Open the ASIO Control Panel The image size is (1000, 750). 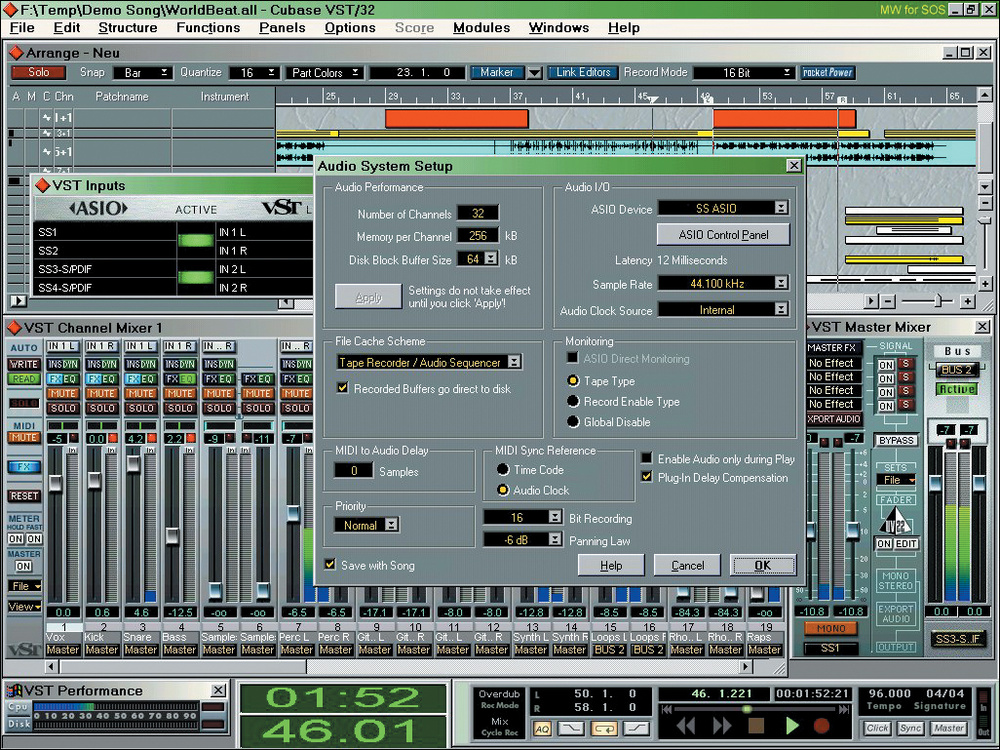point(722,234)
